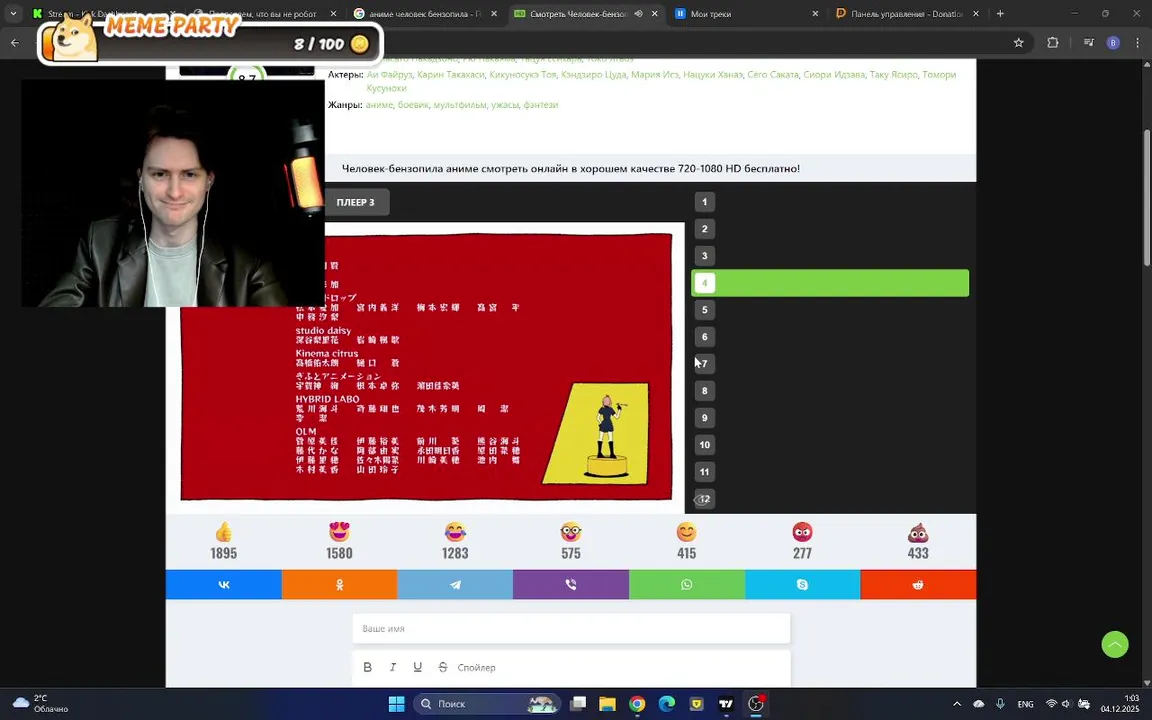Open genre link фэнтези

541,105
